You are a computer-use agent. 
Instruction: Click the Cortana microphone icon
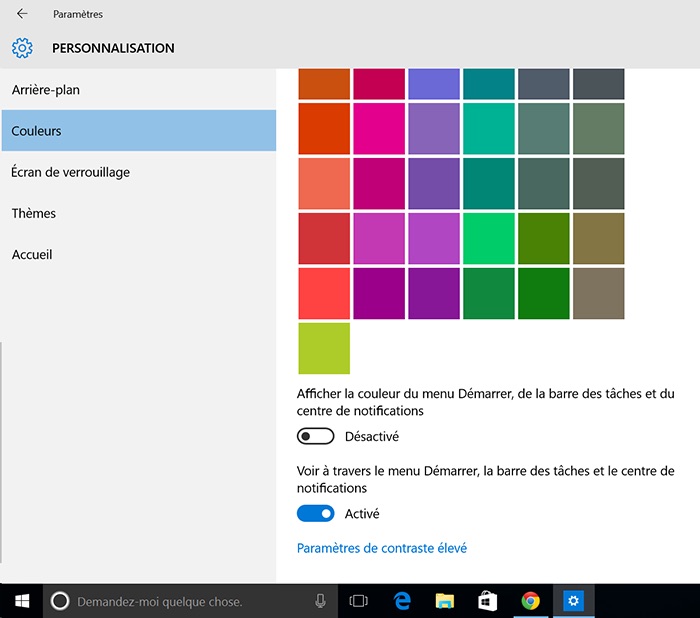(x=320, y=601)
